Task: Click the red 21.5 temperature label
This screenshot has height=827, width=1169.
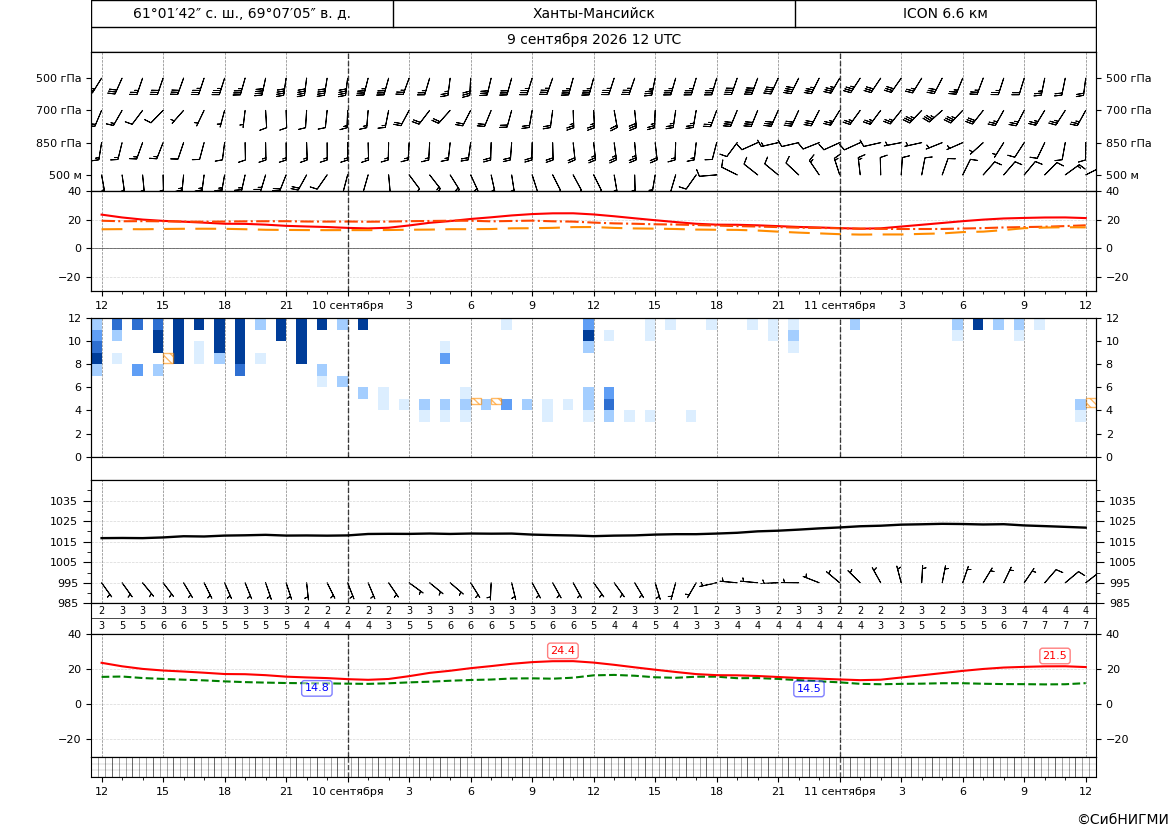Action: click(x=1054, y=655)
